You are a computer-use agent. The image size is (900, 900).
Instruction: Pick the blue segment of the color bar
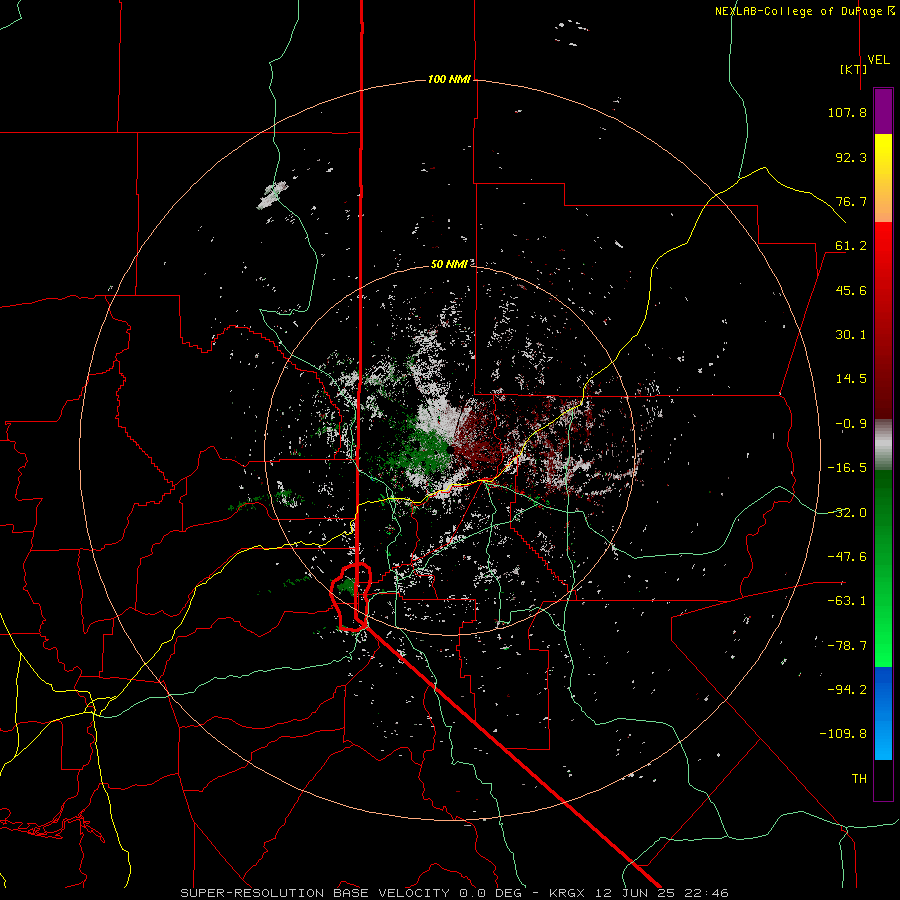(883, 713)
